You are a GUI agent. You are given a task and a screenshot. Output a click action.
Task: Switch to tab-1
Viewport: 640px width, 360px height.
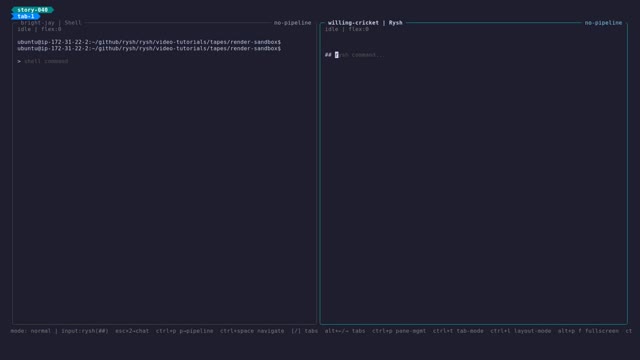pyautogui.click(x=26, y=16)
